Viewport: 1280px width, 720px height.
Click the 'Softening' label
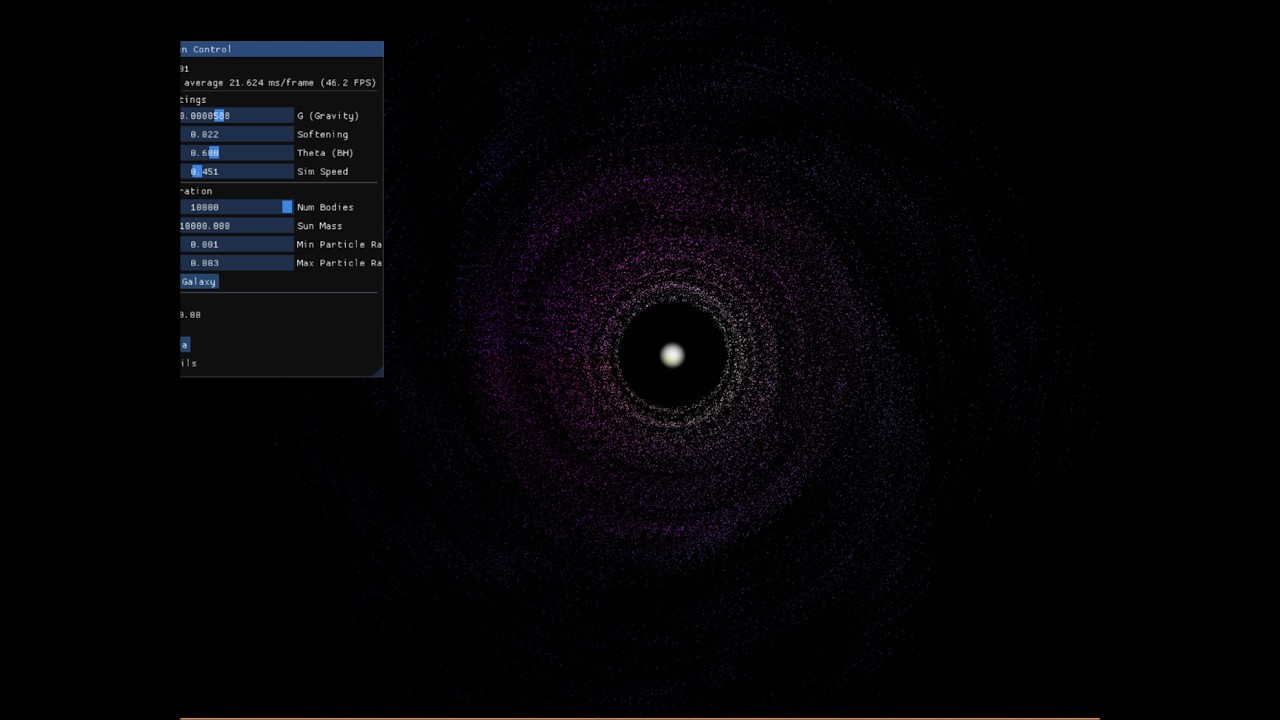click(322, 134)
